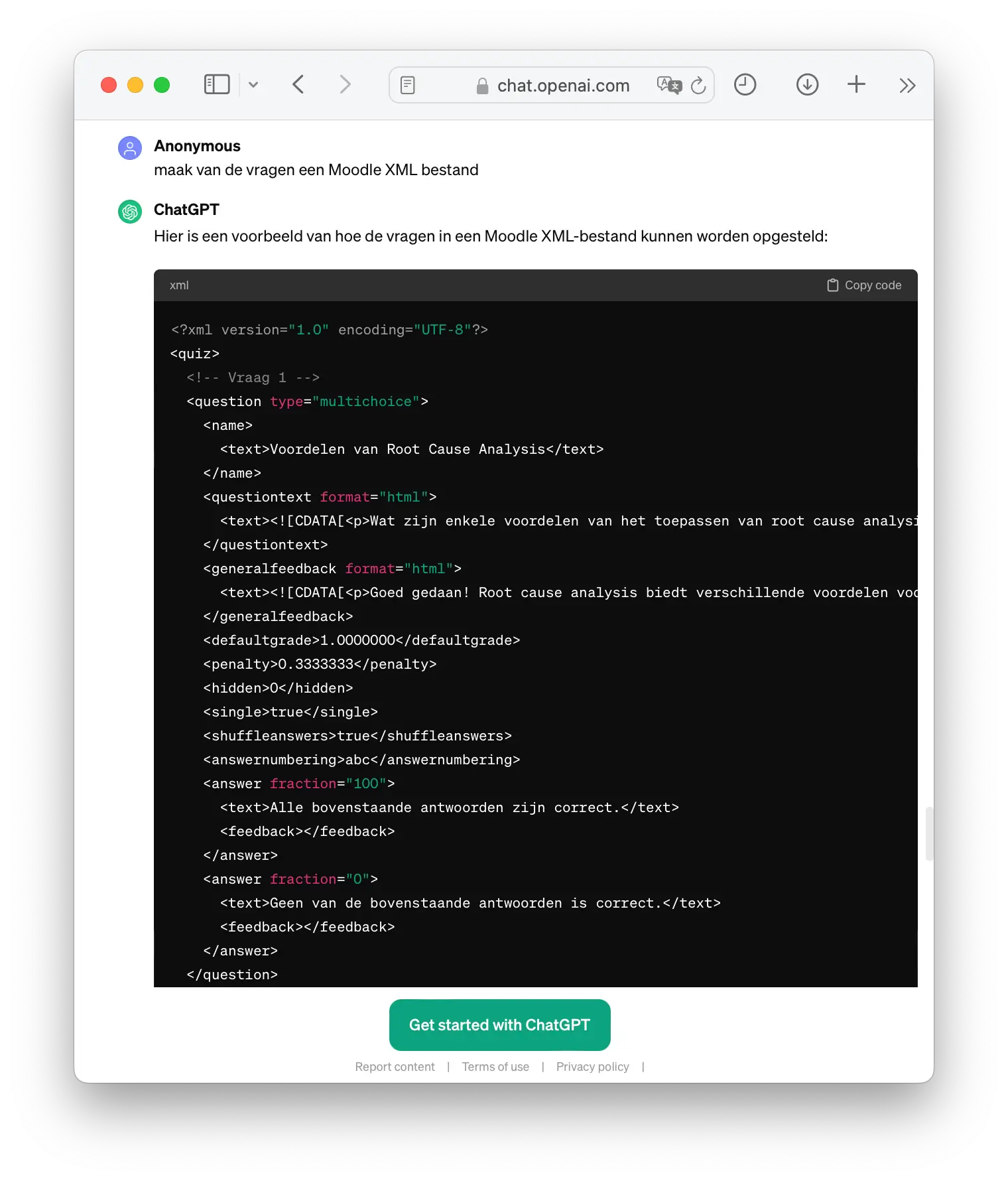Click the '<penalty>0.3333333</penalty>' line

[320, 664]
